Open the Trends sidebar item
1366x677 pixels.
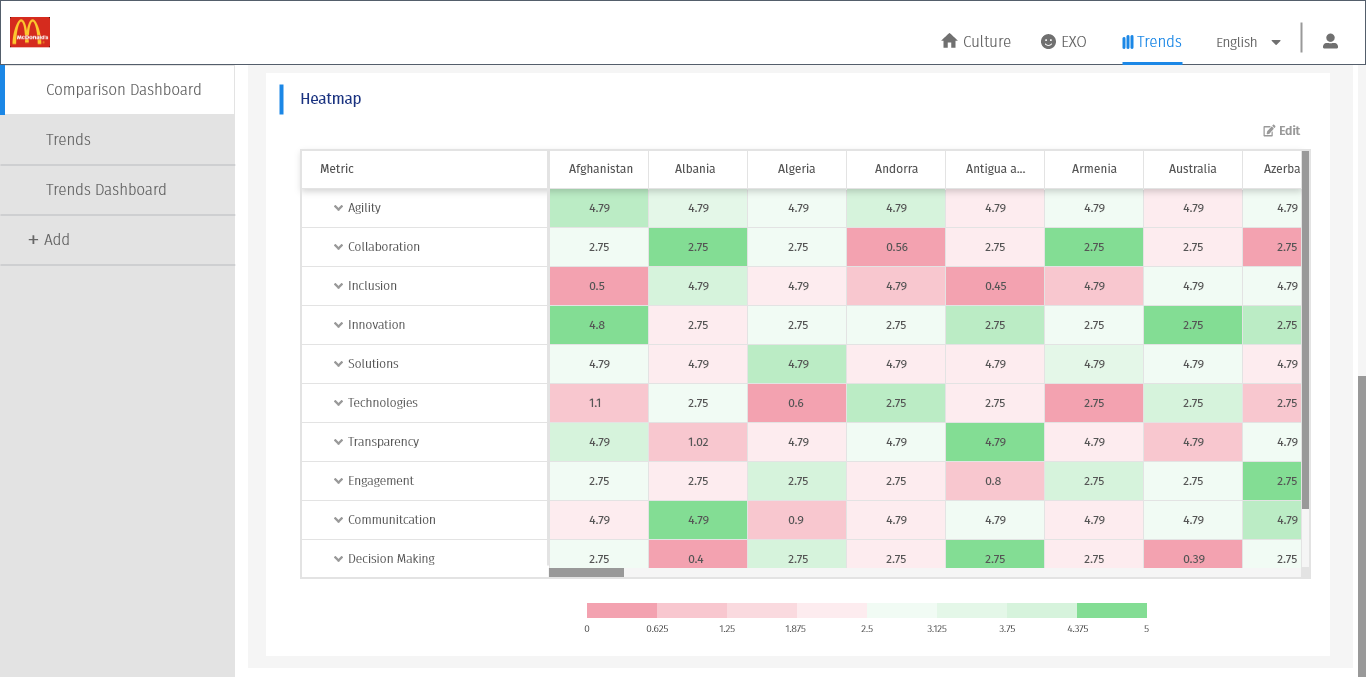(x=68, y=140)
